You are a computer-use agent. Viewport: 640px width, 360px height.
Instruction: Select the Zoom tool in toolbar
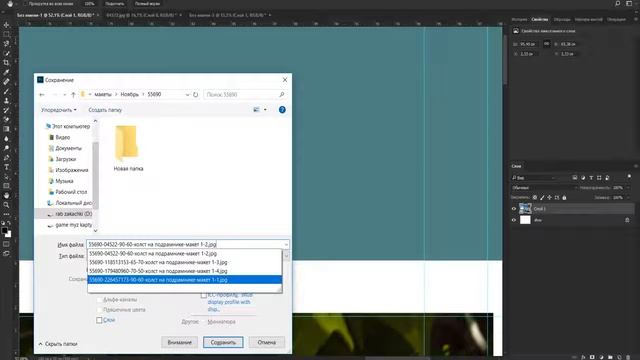click(x=6, y=205)
